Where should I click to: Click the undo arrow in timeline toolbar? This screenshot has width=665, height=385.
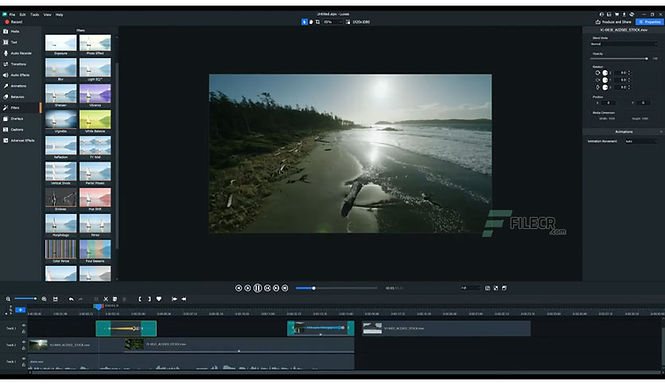point(71,299)
